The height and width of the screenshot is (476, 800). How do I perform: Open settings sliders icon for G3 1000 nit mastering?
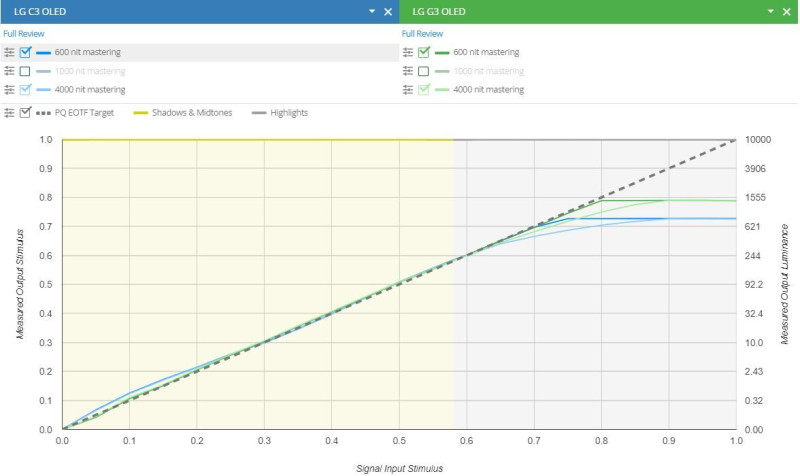pyautogui.click(x=408, y=71)
